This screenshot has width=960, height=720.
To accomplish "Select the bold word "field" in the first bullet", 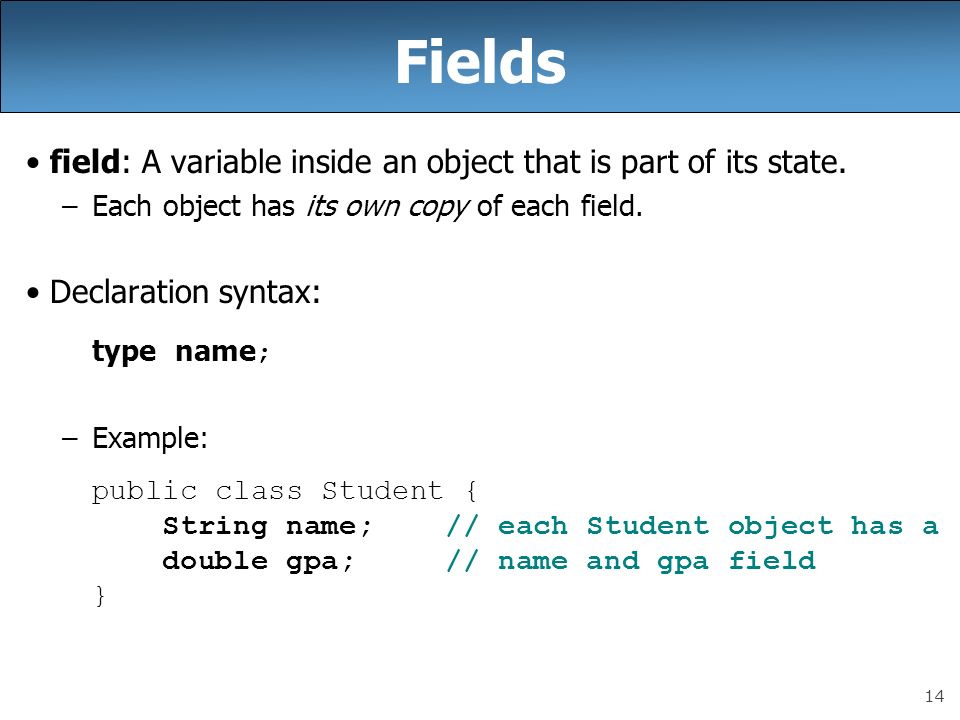I will click(x=85, y=162).
